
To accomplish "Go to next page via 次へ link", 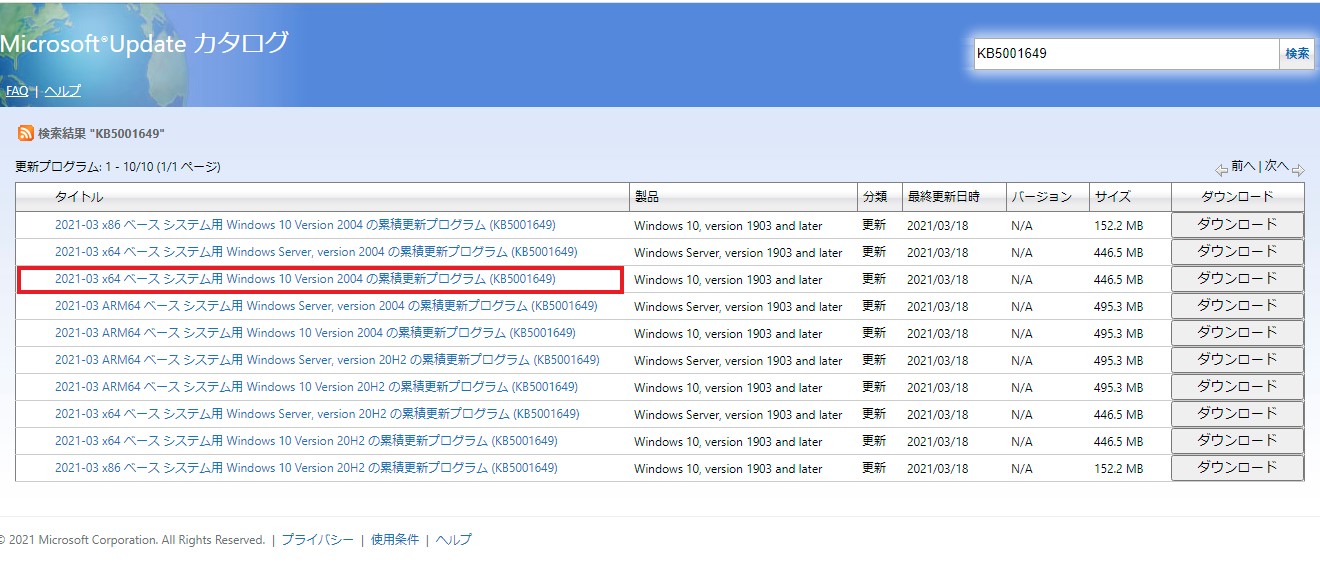I will (1277, 167).
